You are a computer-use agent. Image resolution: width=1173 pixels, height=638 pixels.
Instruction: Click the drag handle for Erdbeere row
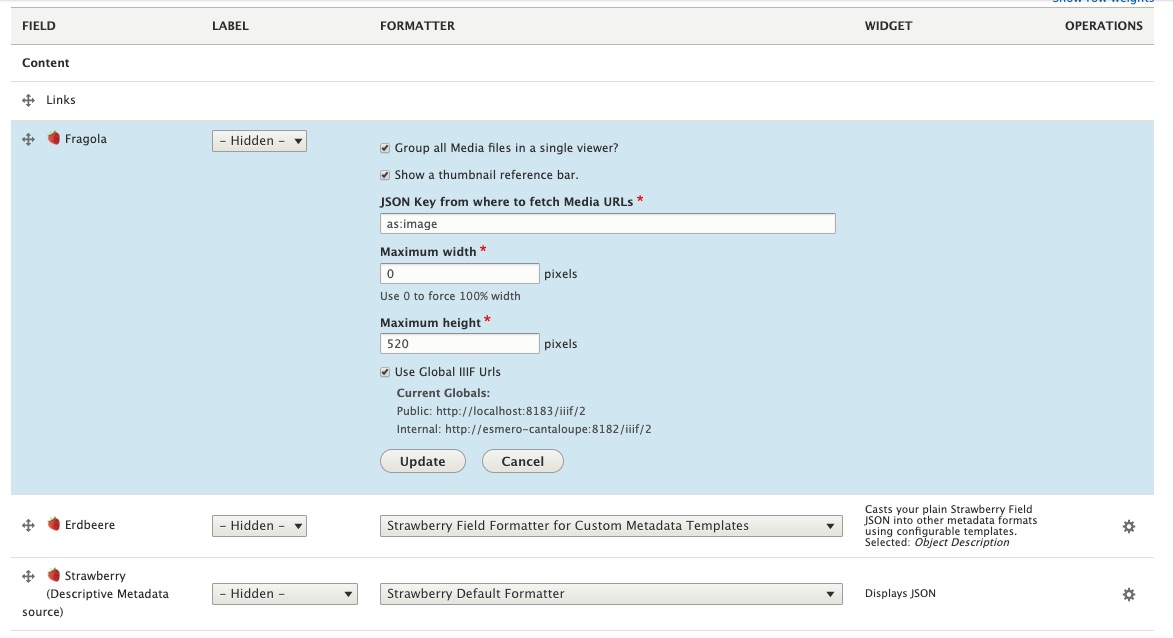click(28, 525)
